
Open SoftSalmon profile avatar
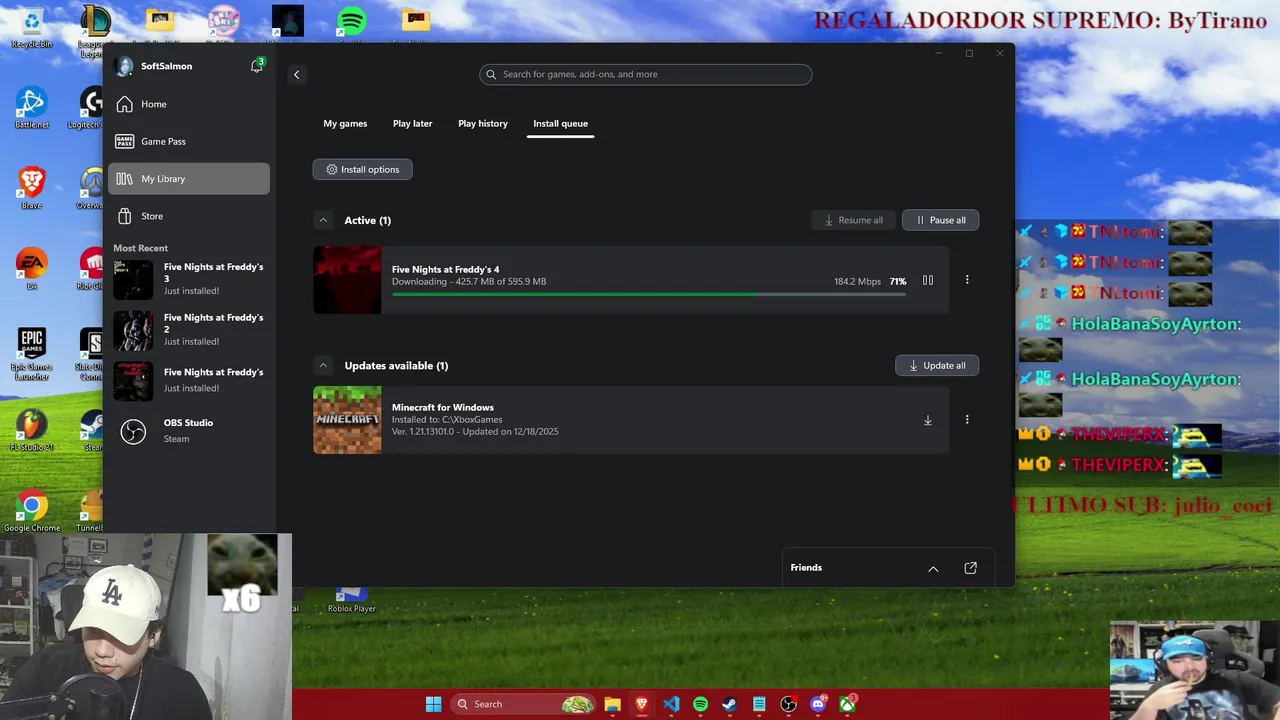124,66
